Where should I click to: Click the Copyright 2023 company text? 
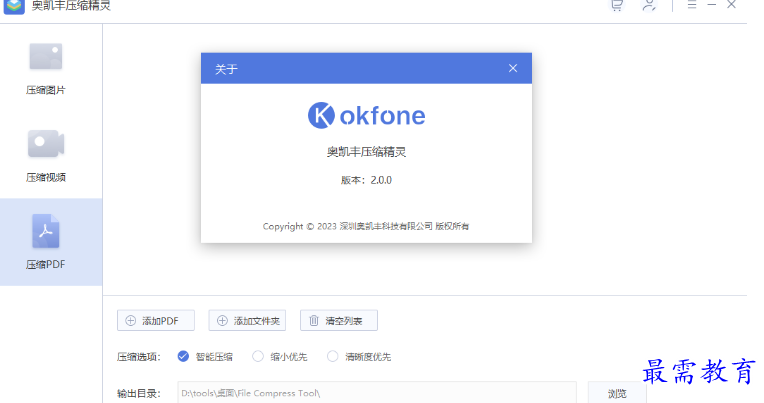click(366, 226)
